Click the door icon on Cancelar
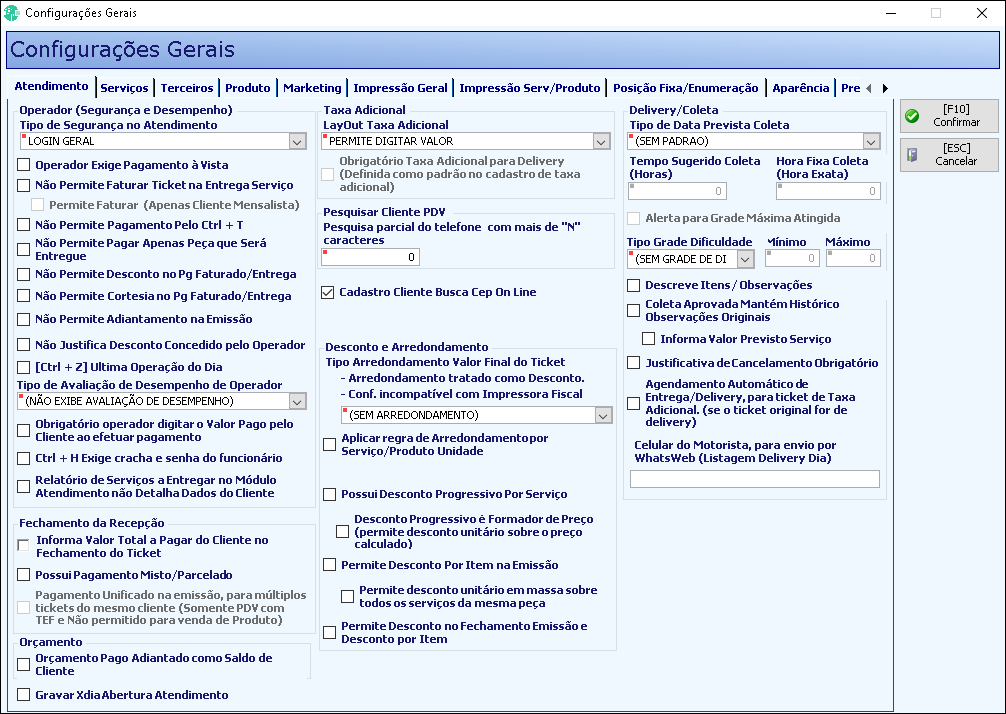1006x714 pixels. pos(912,155)
